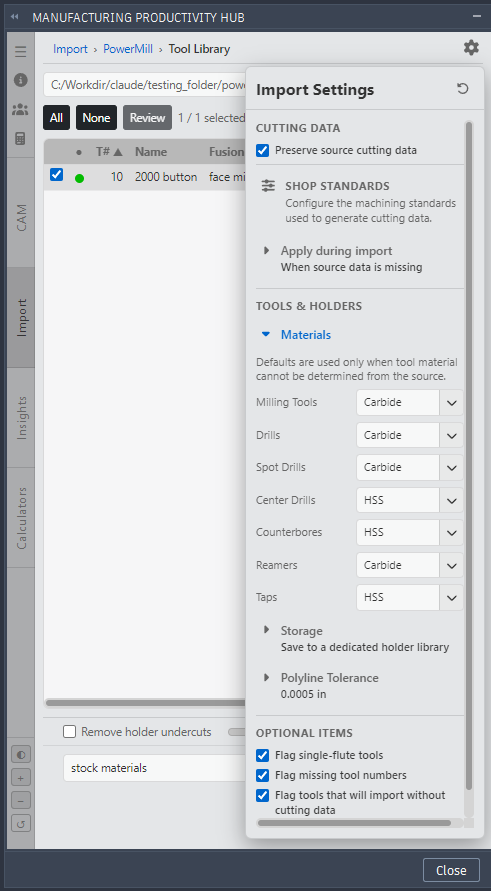The image size is (491, 891).
Task: Toggle Flag single-flute tools checkbox
Action: 263,755
